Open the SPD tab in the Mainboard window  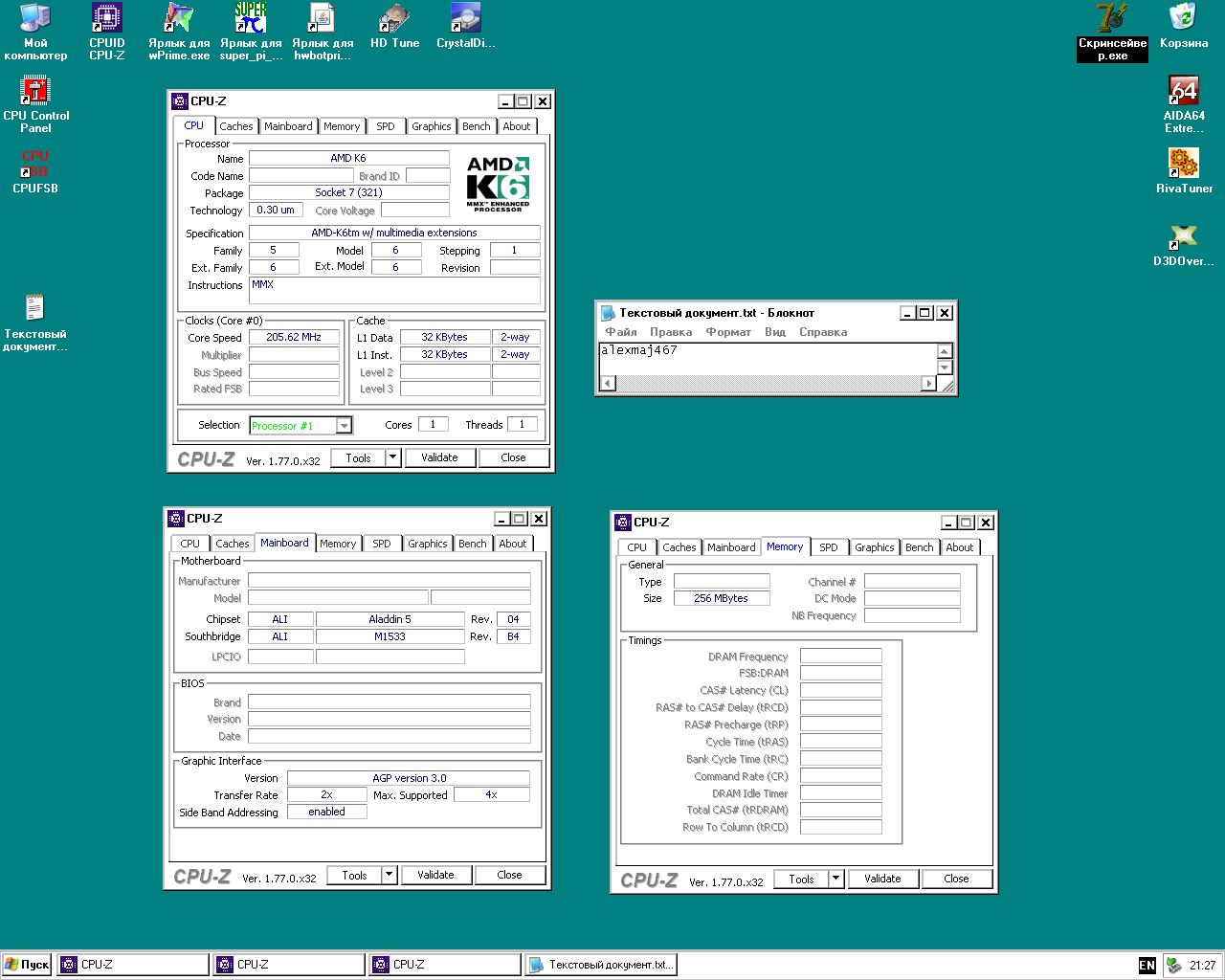[382, 544]
